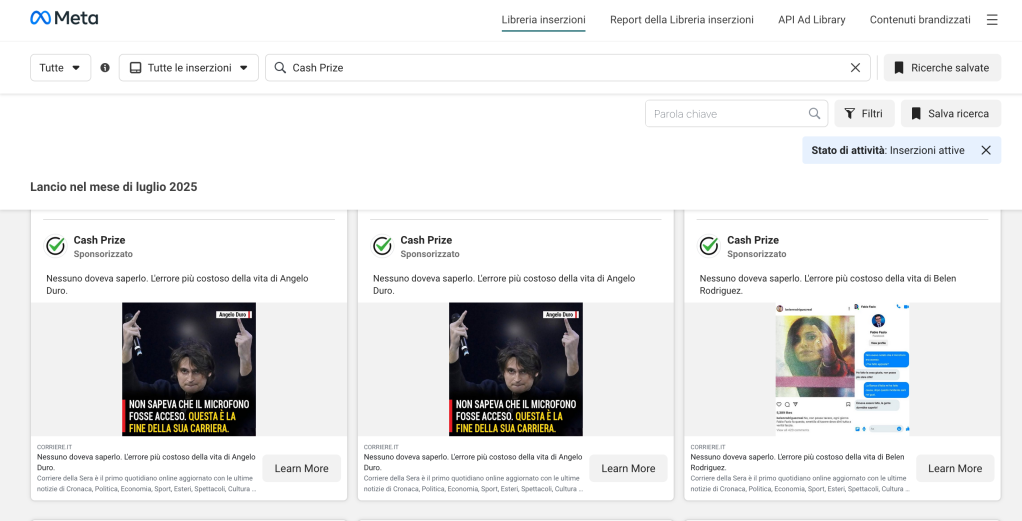Image resolution: width=1022 pixels, height=521 pixels.
Task: Click first Cash Prize checkmark avatar
Action: tap(56, 246)
